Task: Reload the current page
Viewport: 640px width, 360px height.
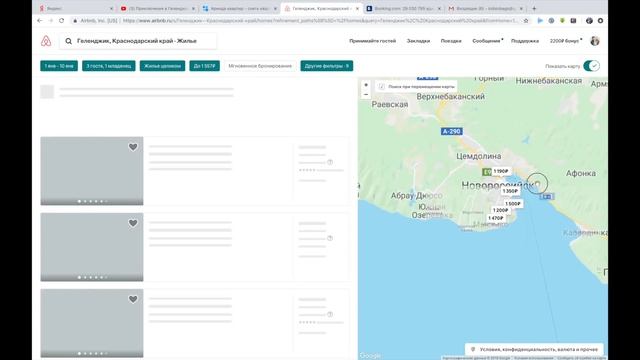Action: click(62, 20)
